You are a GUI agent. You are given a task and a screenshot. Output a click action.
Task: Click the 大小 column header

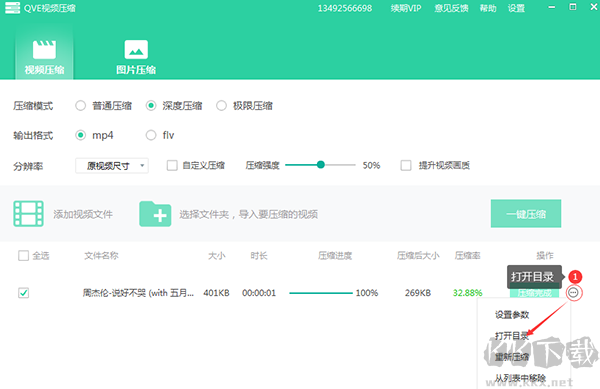point(216,255)
